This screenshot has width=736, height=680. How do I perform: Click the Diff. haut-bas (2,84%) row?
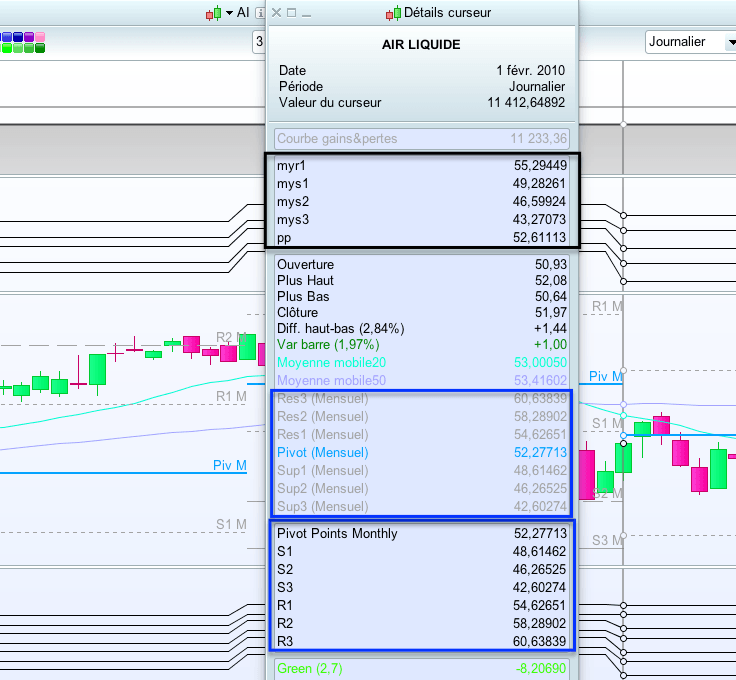422,328
